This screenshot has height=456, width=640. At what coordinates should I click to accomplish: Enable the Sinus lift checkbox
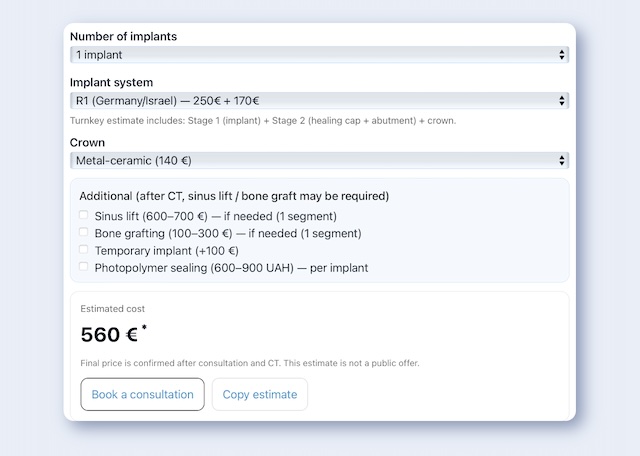coord(84,215)
